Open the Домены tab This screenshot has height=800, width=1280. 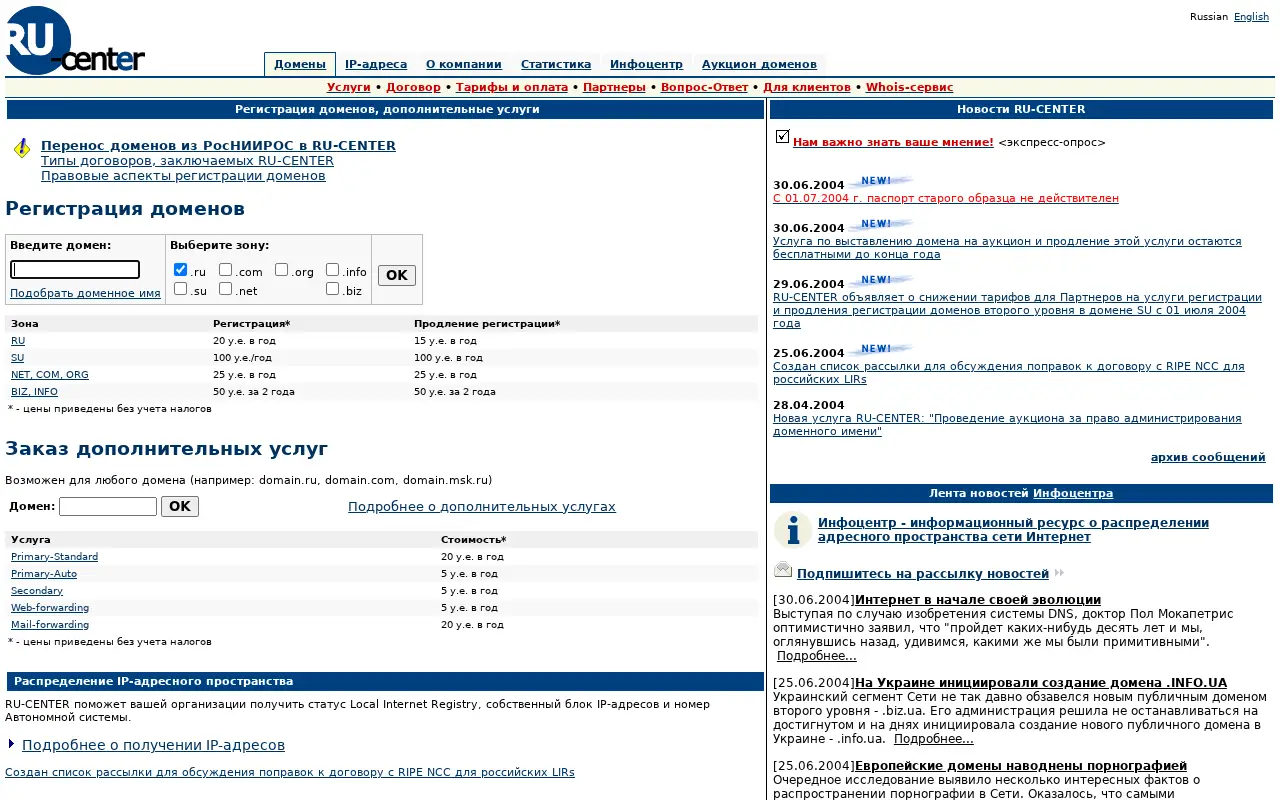(300, 64)
